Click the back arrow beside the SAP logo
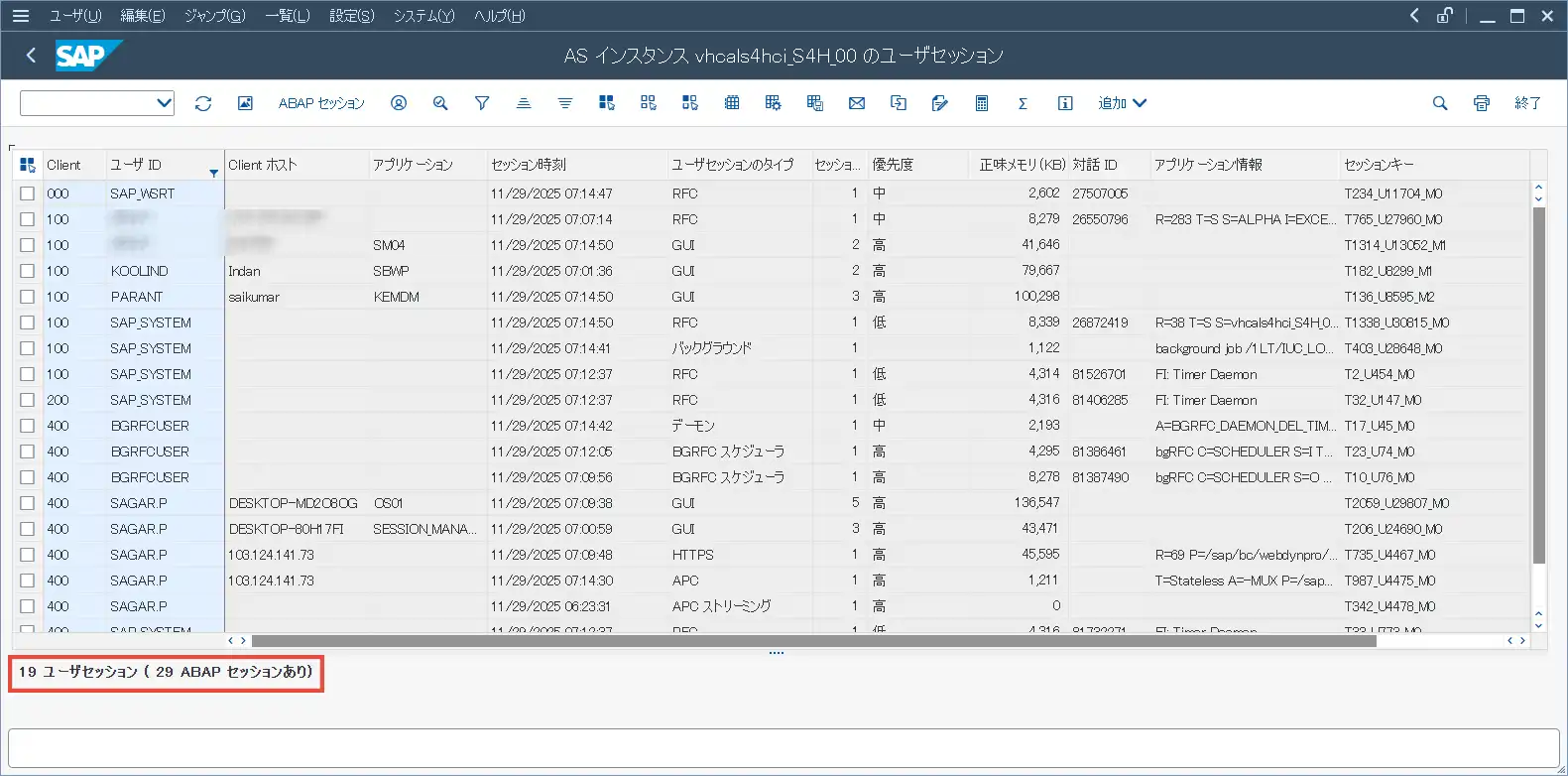Viewport: 1568px width, 776px height. tap(31, 56)
